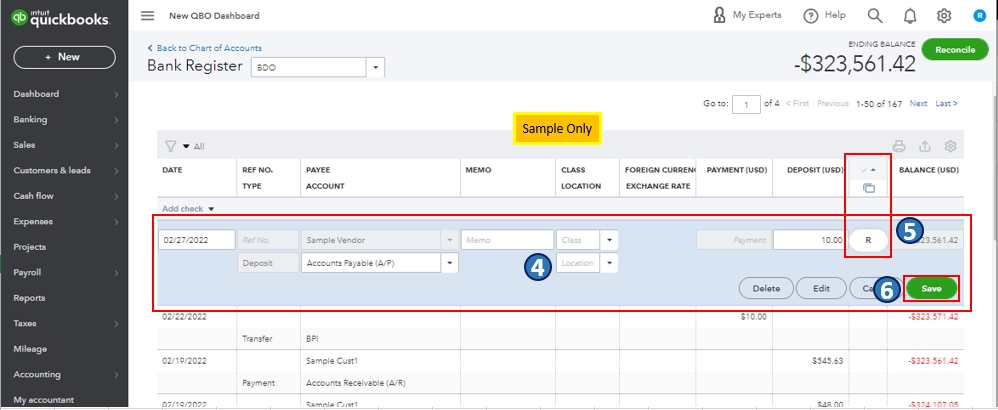The image size is (998, 410).
Task: Click the funnel filter icon
Action: tap(170, 146)
